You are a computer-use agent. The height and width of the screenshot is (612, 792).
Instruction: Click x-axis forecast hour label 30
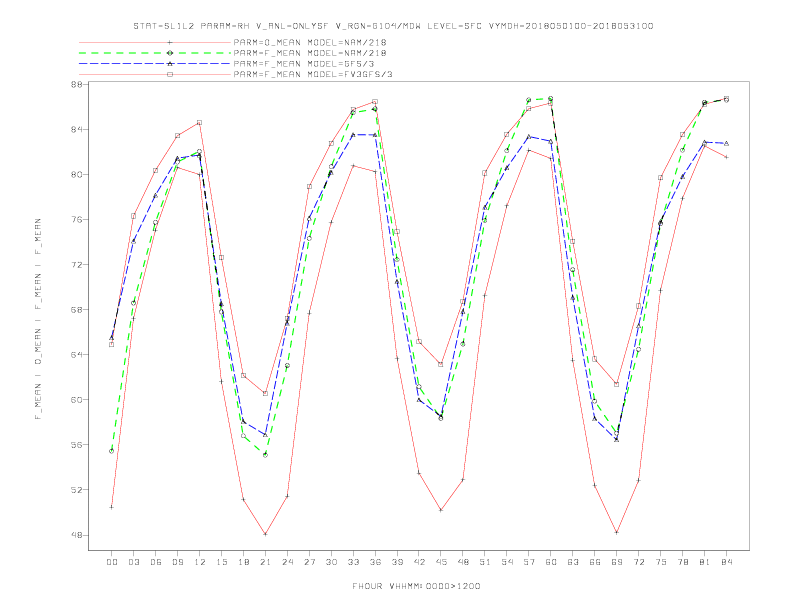coord(331,562)
